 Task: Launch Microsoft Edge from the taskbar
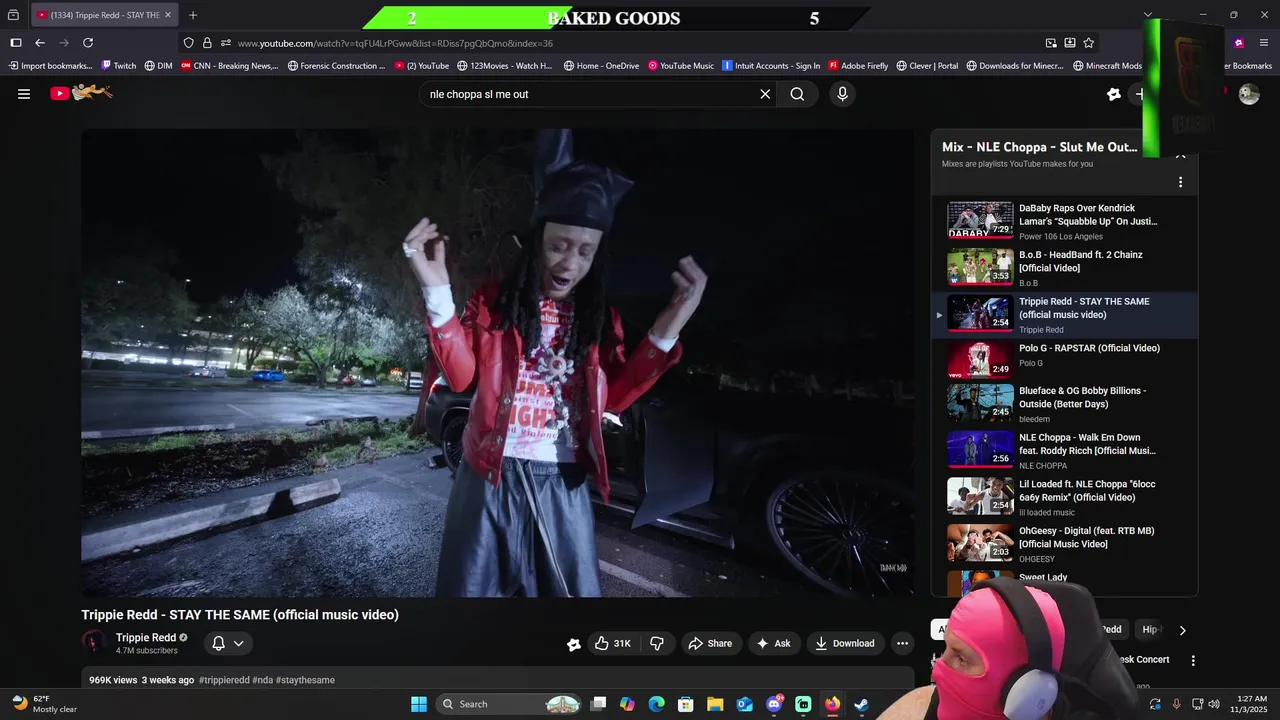pos(656,704)
